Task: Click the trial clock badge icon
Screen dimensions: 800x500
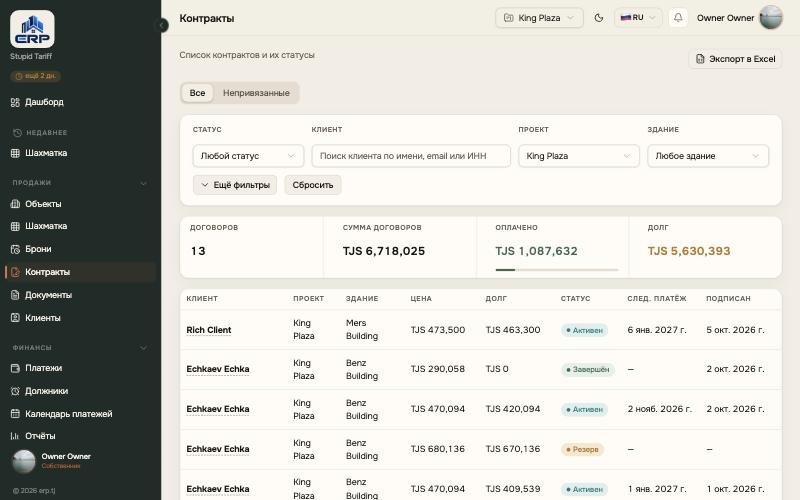Action: (19, 76)
